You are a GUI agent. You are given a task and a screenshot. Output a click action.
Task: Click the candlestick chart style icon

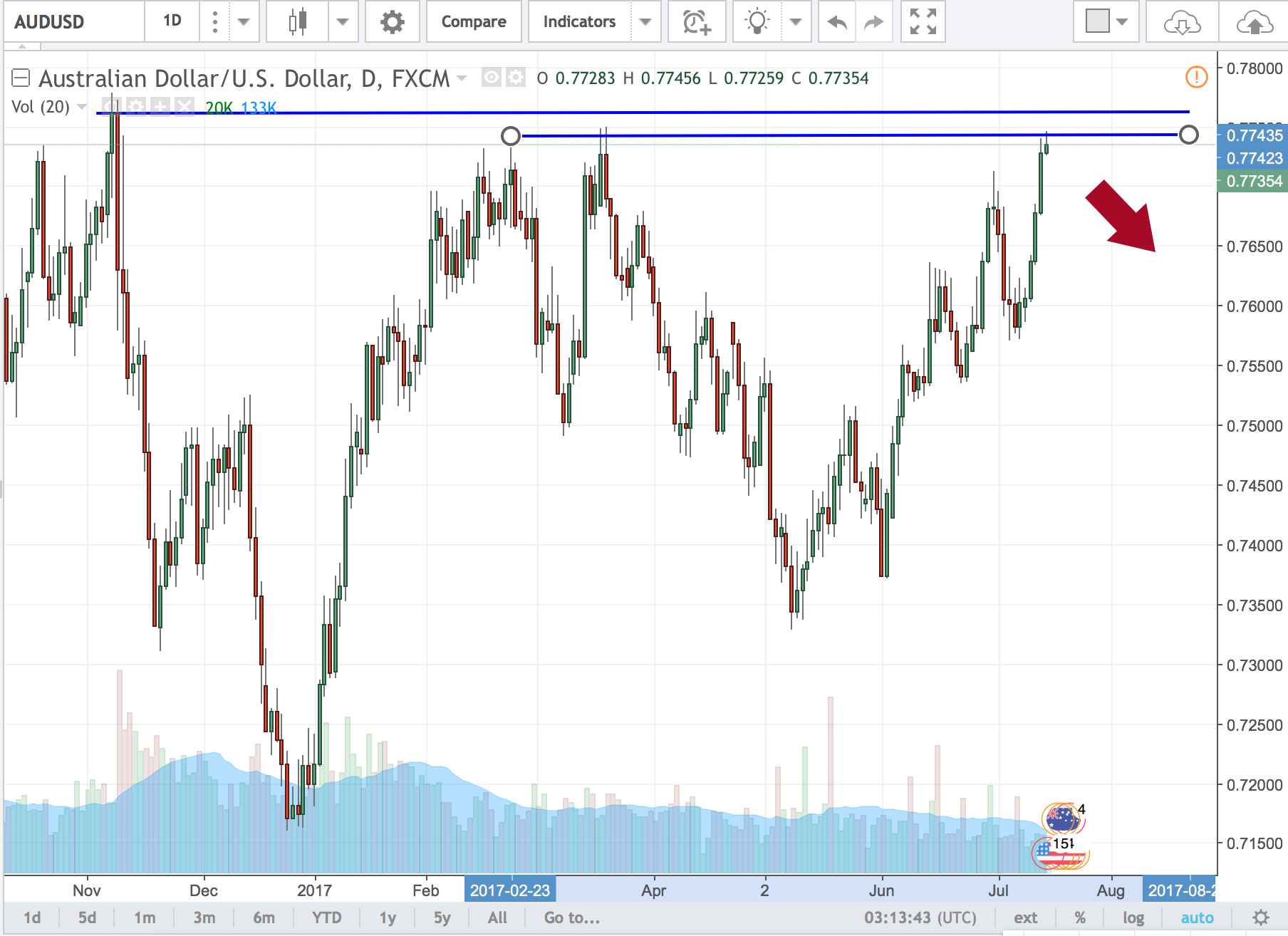click(x=298, y=22)
